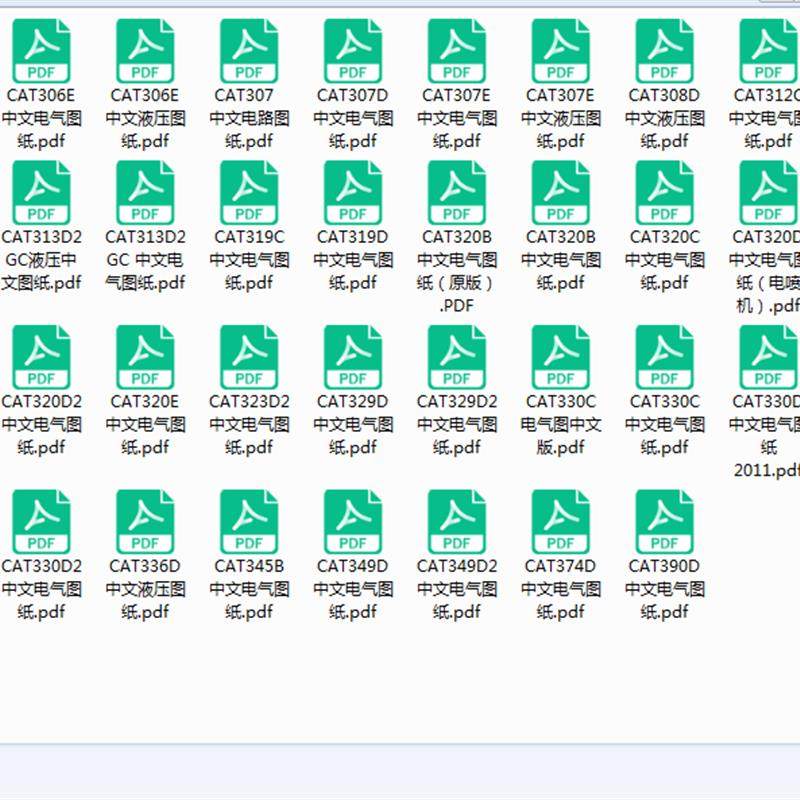Click CAT313D2 GC 中文电气图纸 PDF icon
This screenshot has width=800, height=800.
145,192
